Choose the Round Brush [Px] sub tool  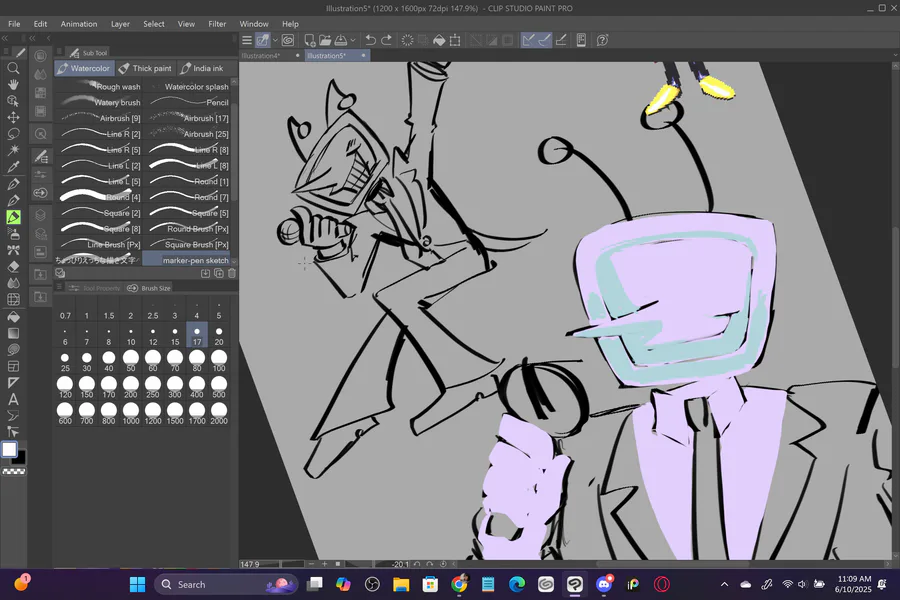187,229
